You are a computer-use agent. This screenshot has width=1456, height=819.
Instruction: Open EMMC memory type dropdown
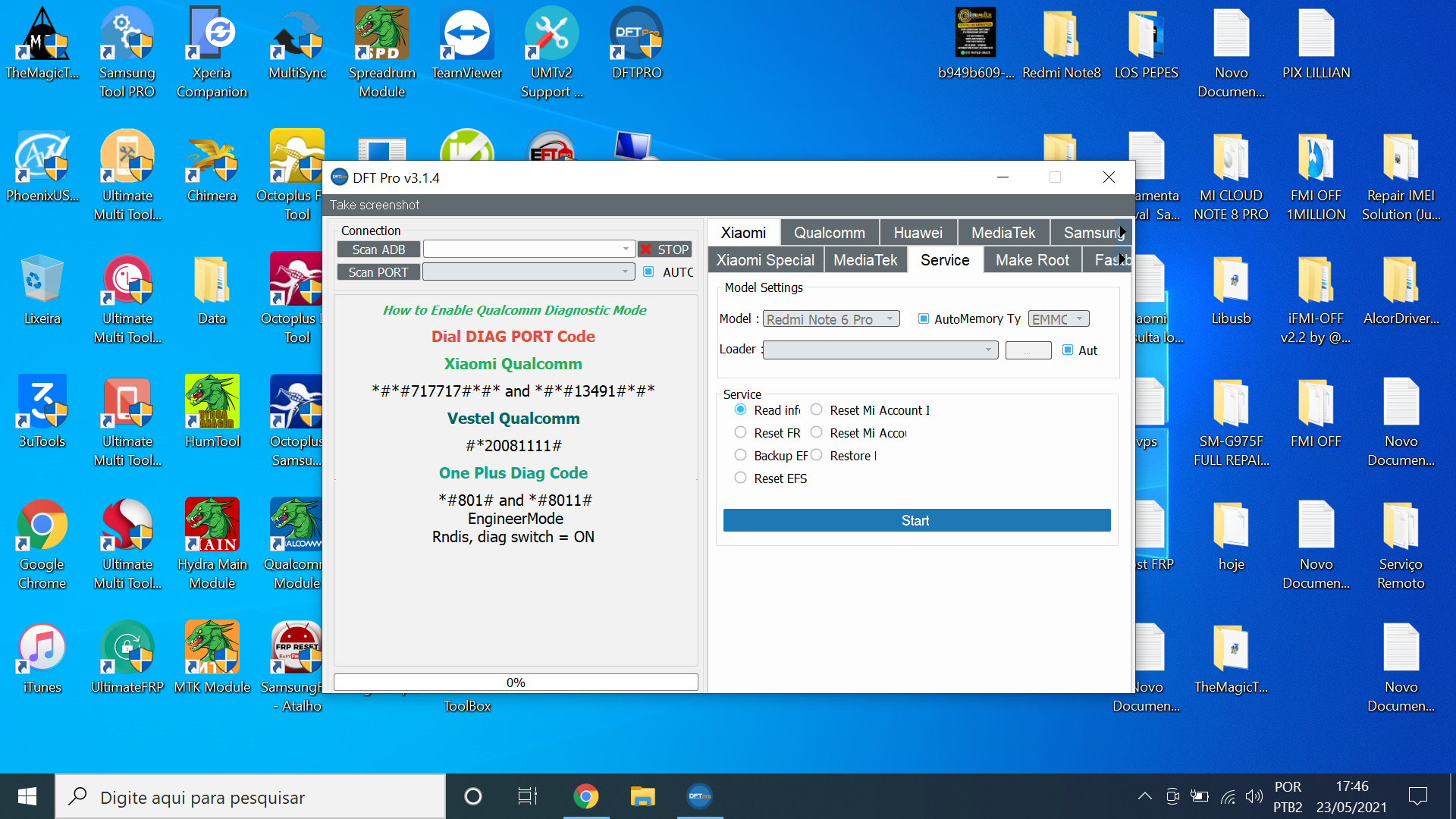(x=1059, y=319)
